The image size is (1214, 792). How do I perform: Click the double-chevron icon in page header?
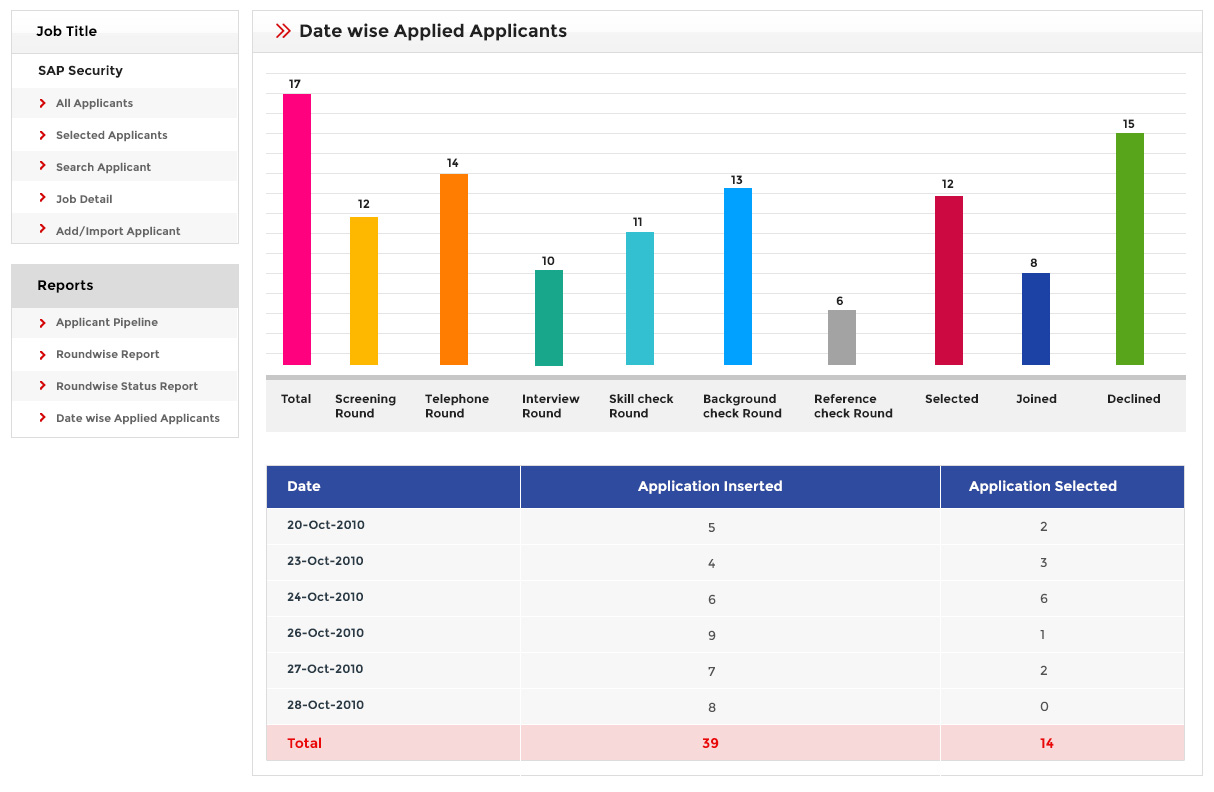point(283,31)
